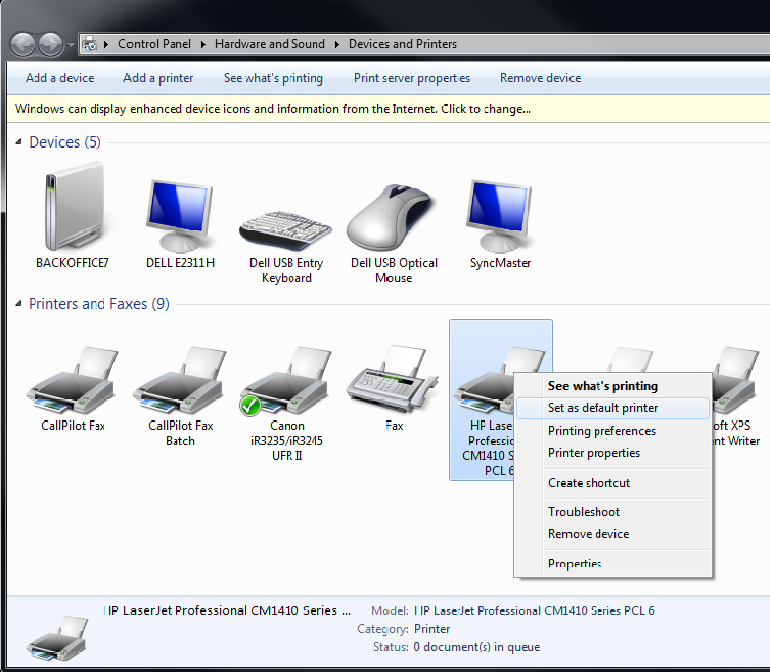
Task: Select the CallPilot Fax Batch printer icon
Action: pos(180,380)
